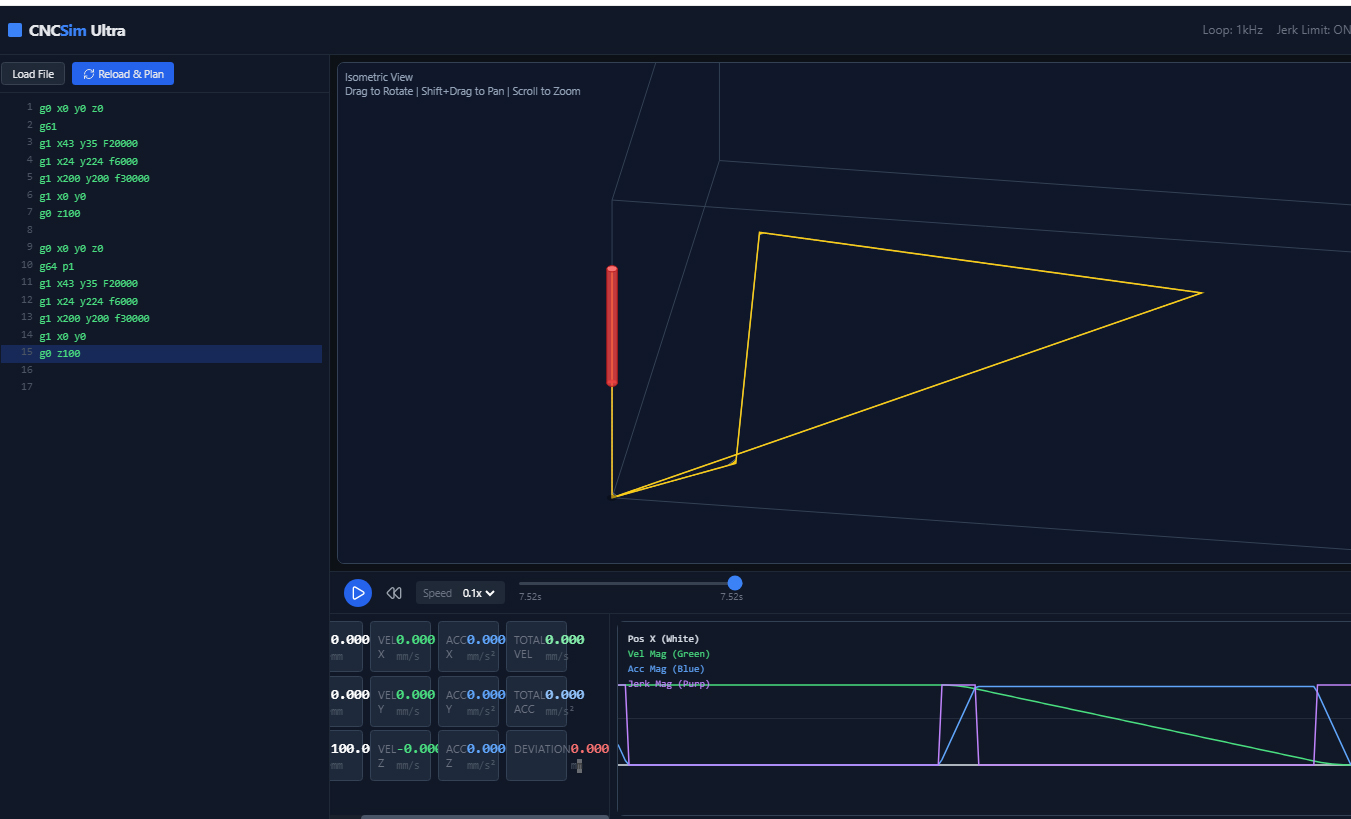Click the timeline scrubber handle
This screenshot has width=1351, height=819.
click(x=735, y=583)
